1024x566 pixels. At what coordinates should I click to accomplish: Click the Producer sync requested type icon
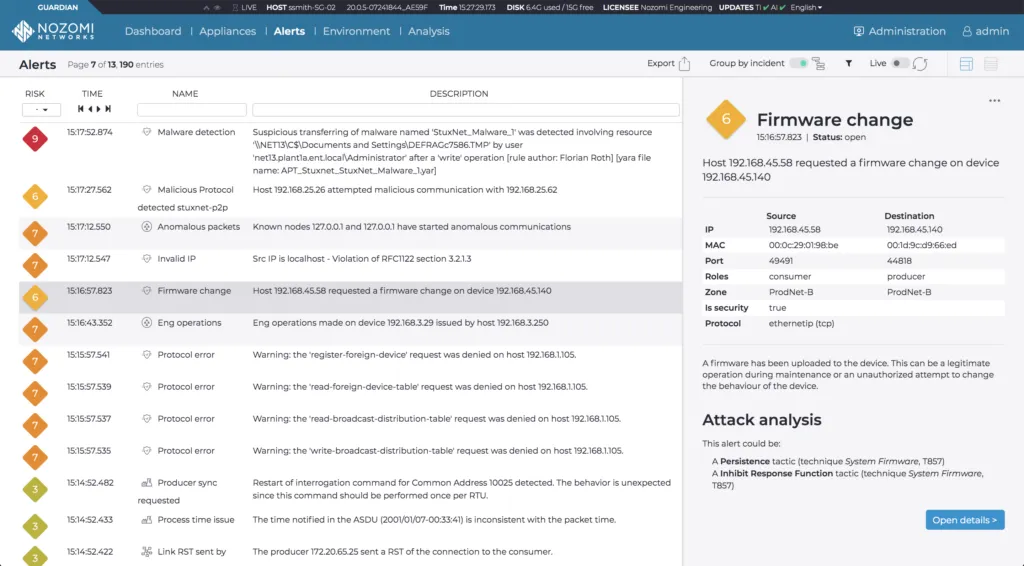pyautogui.click(x=146, y=482)
